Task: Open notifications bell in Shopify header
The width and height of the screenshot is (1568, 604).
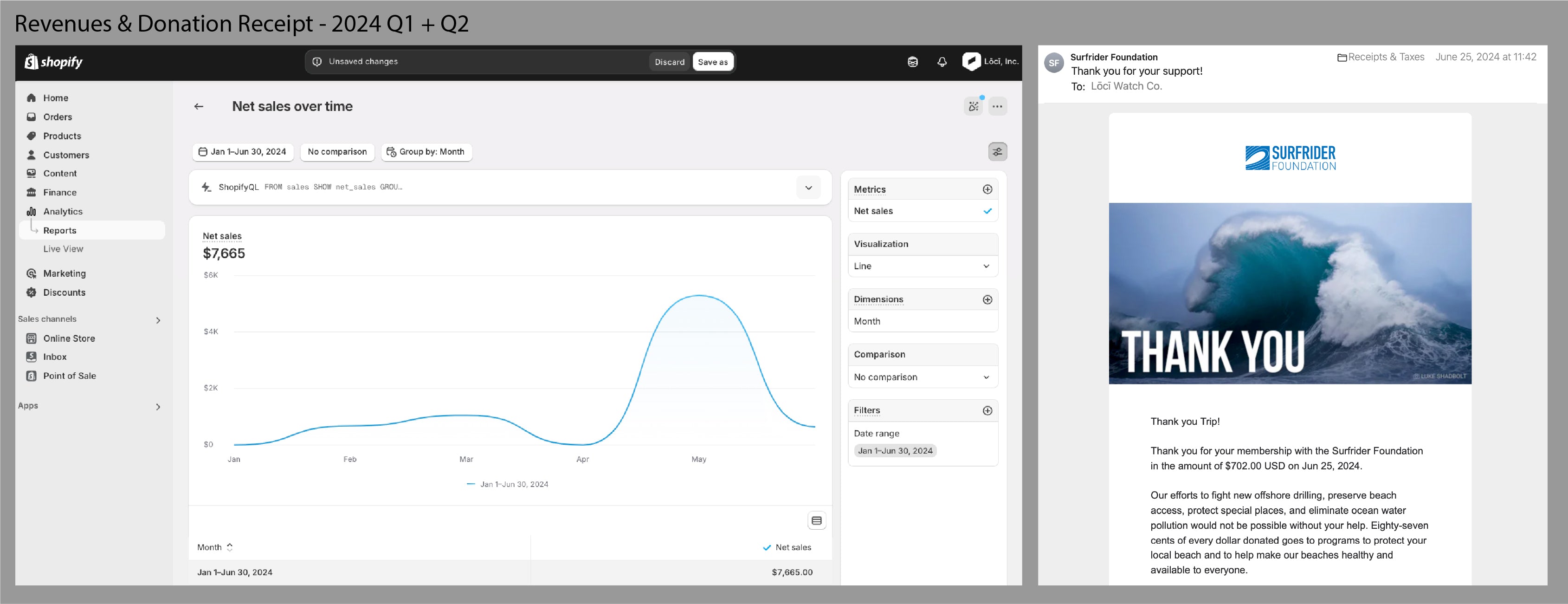Action: (x=942, y=61)
